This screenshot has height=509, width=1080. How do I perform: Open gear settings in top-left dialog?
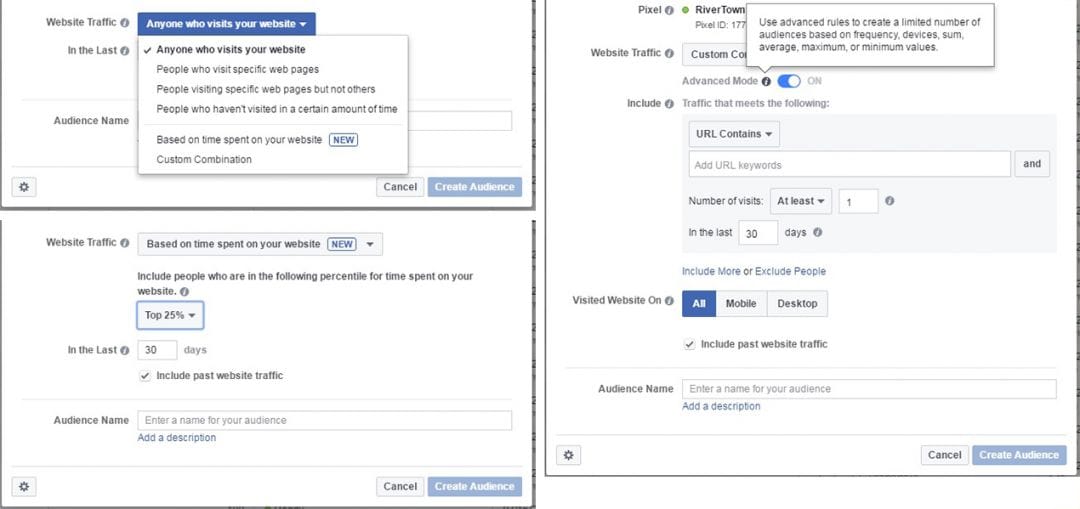click(24, 187)
